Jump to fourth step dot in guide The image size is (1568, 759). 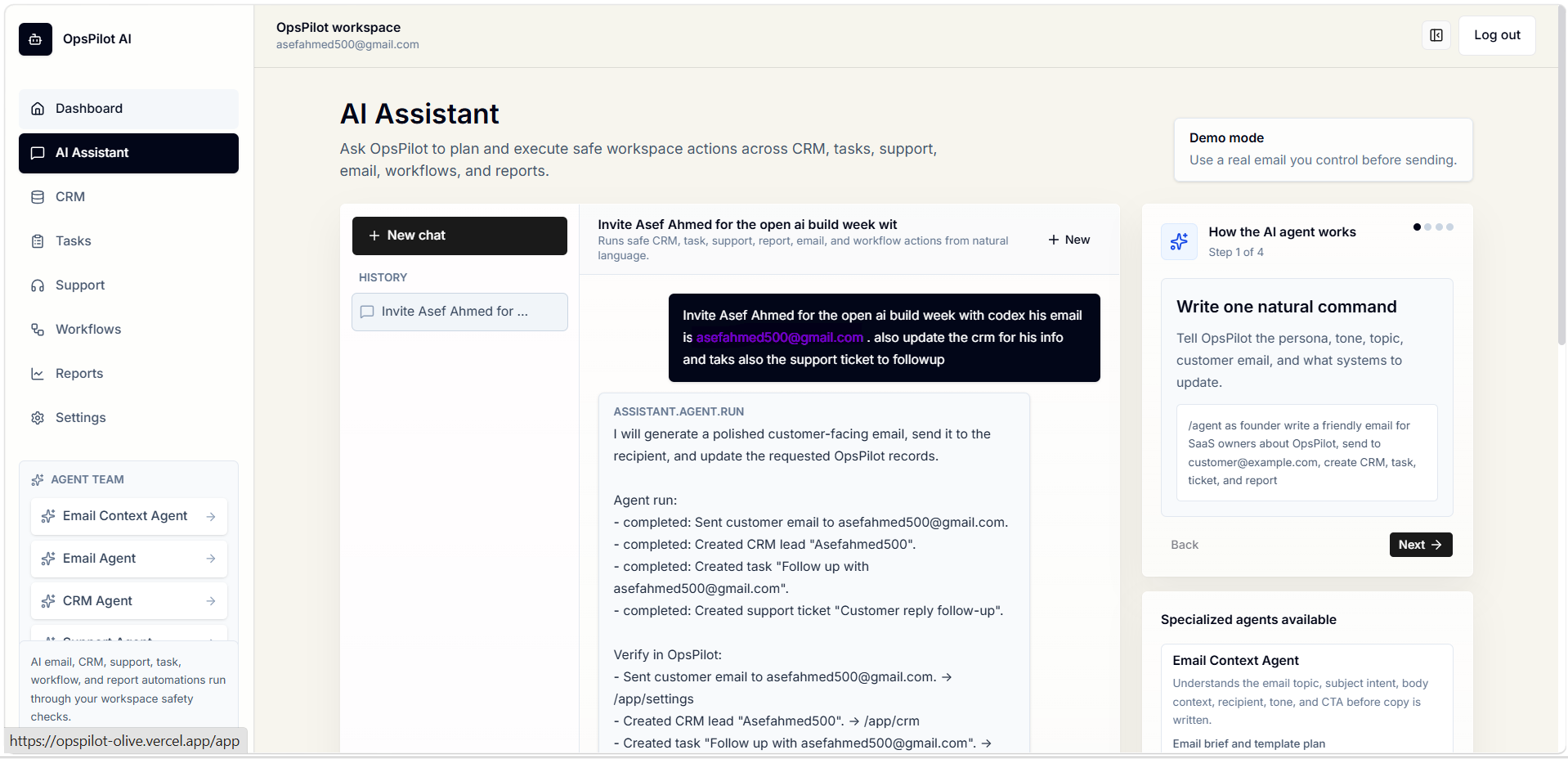pyautogui.click(x=1449, y=227)
